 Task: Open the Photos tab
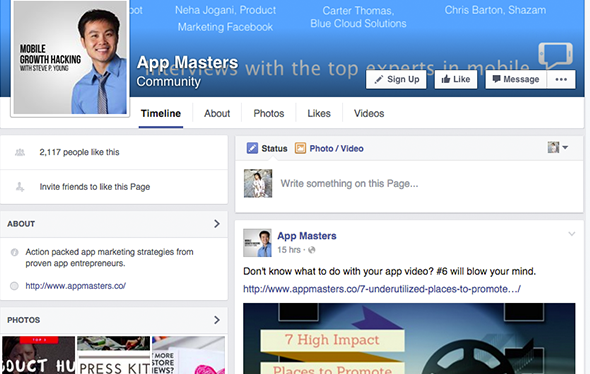(x=269, y=114)
